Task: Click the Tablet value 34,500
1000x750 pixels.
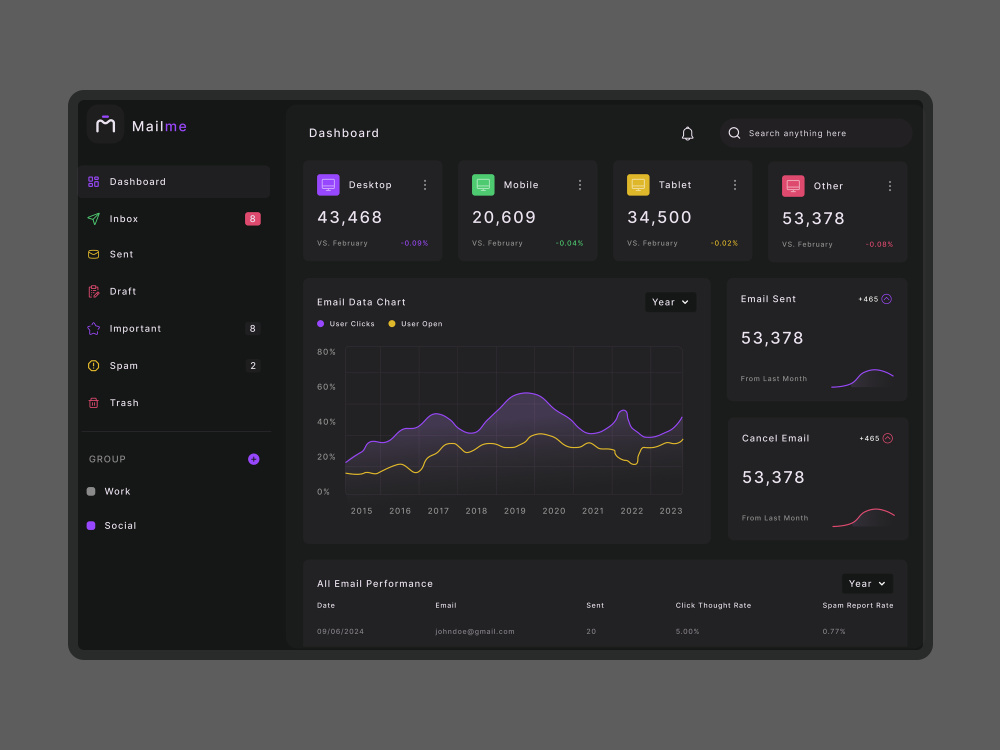Action: point(659,217)
